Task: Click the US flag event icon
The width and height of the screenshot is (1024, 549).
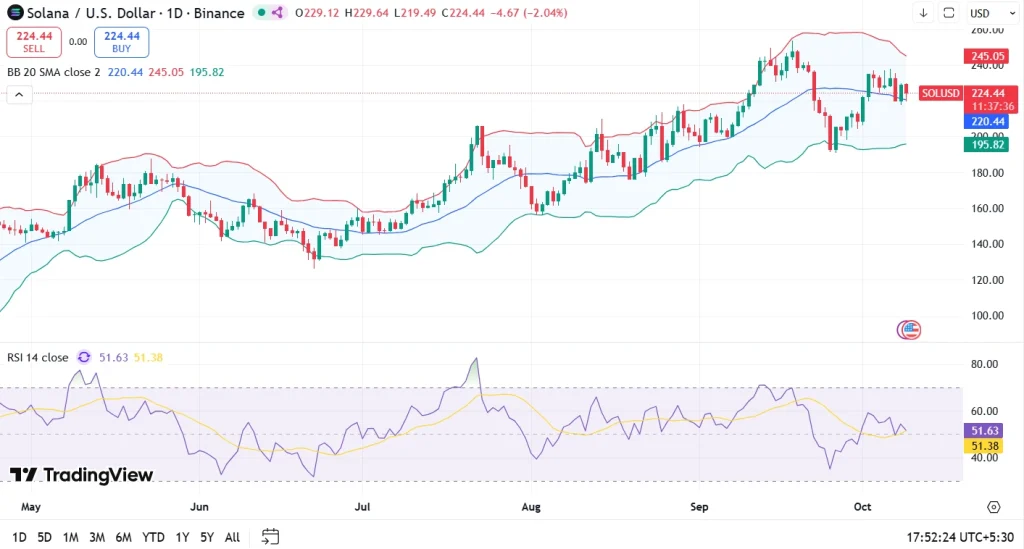Action: tap(909, 329)
